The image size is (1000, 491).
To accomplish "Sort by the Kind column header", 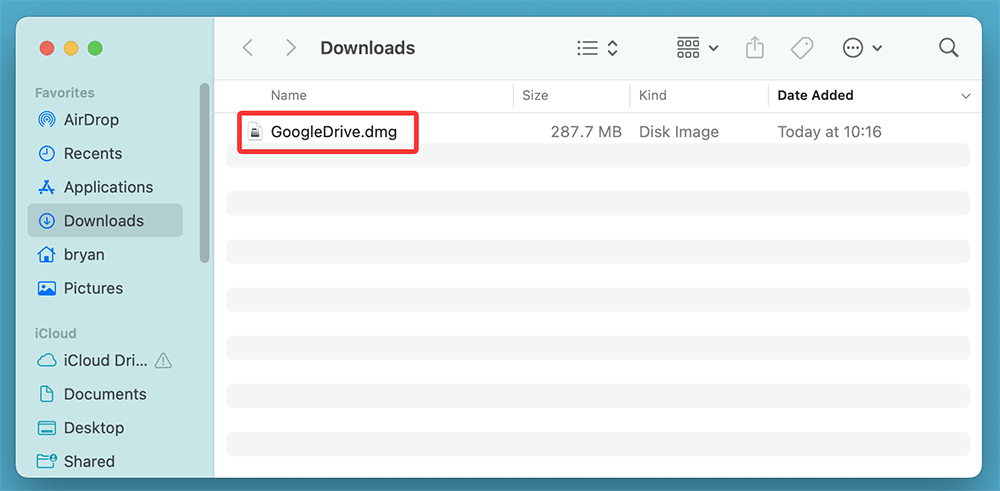I will pos(653,96).
